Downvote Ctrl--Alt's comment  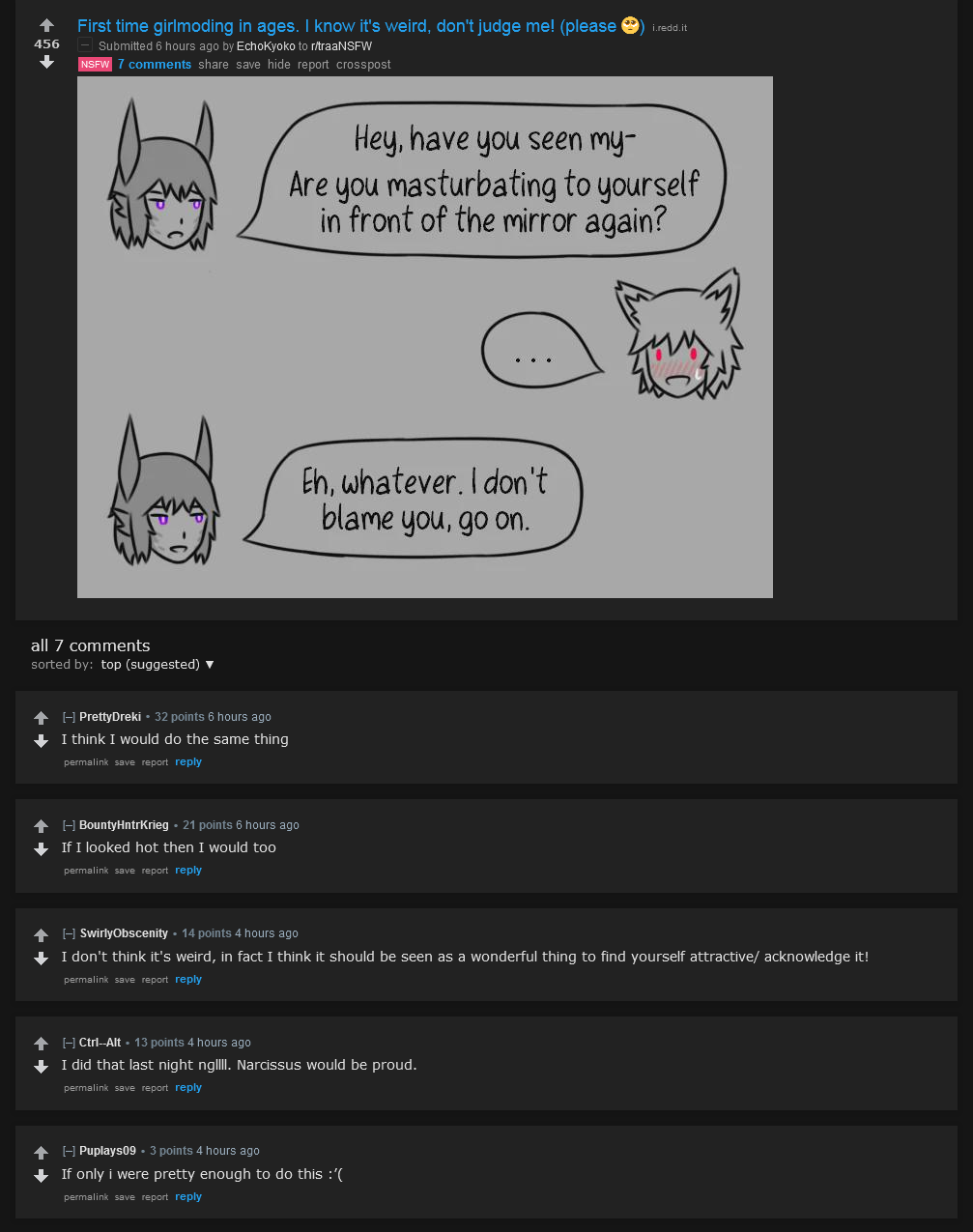41,1067
